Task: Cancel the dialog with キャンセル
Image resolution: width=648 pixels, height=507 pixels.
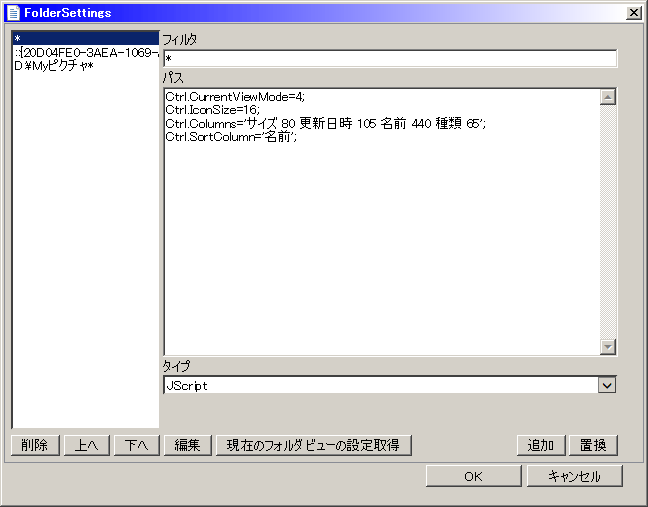Action: (x=574, y=477)
